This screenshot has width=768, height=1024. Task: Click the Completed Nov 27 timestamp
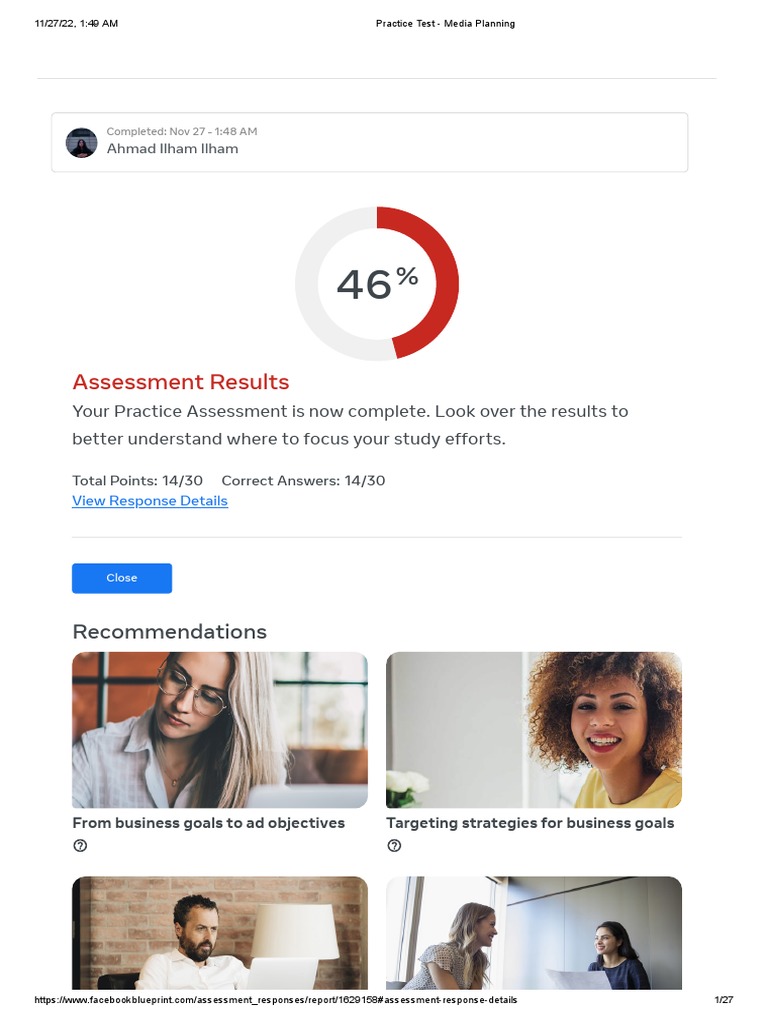click(182, 131)
